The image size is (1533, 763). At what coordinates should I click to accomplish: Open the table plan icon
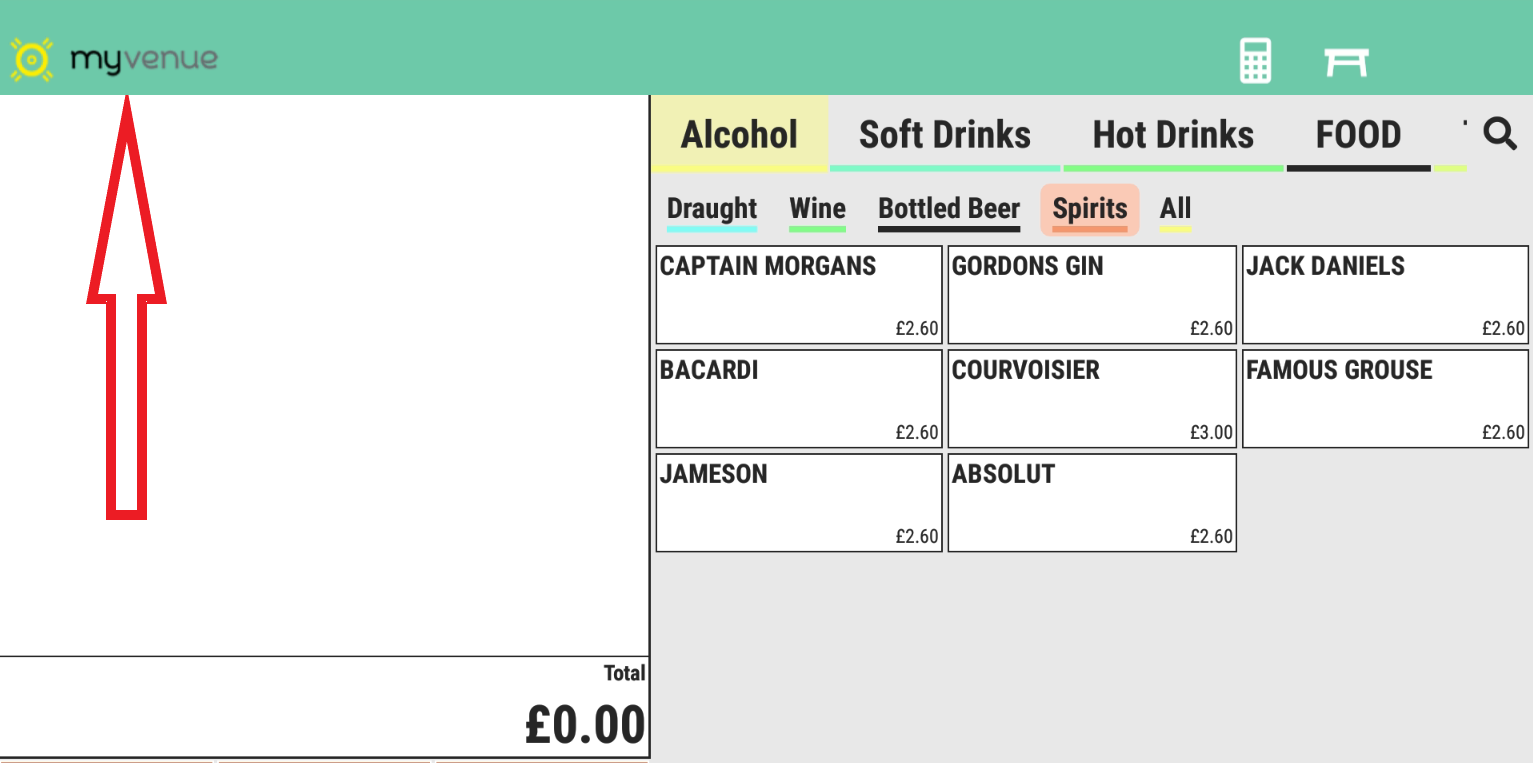[1346, 62]
